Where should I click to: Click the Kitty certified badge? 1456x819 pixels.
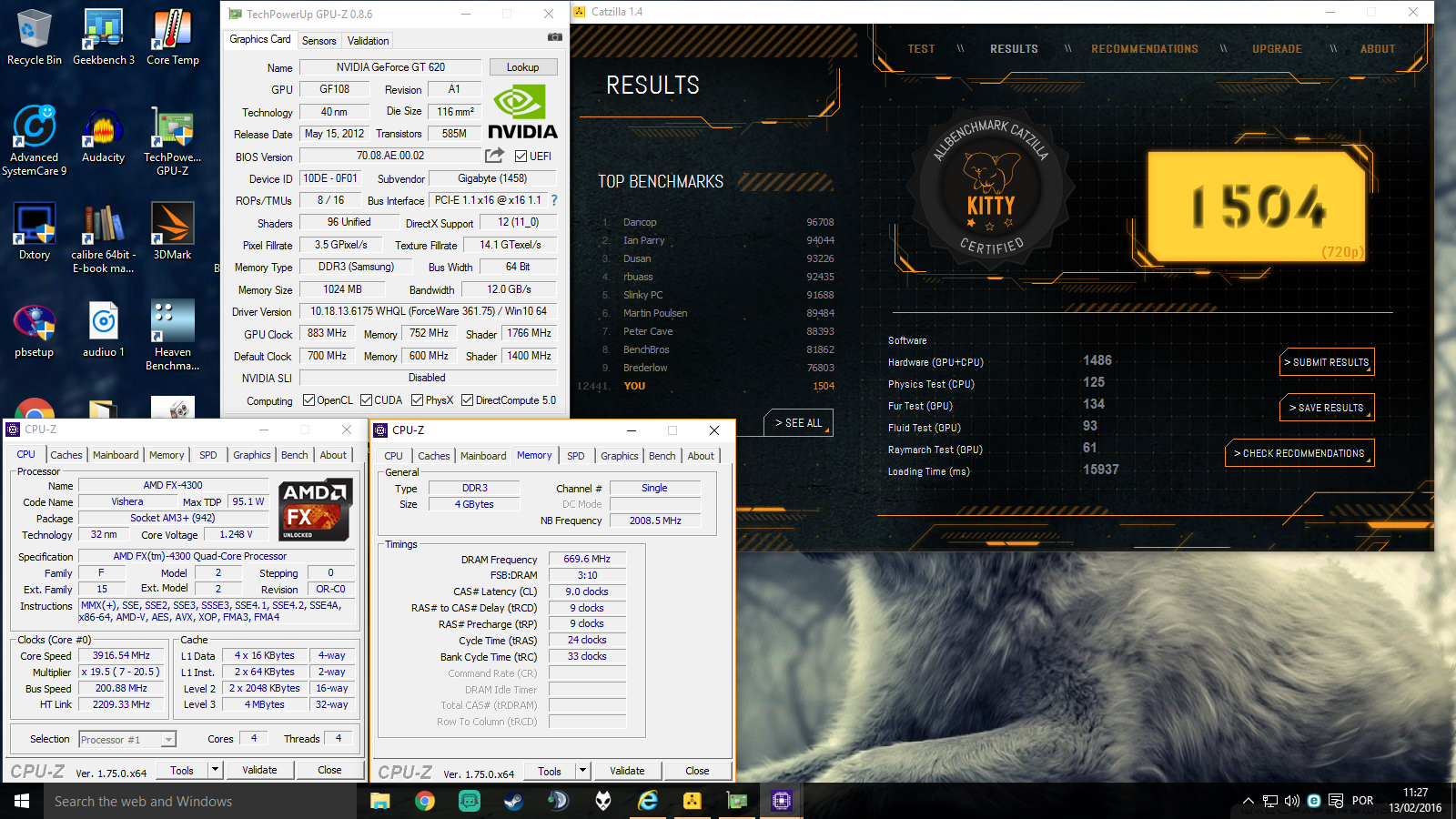(991, 188)
